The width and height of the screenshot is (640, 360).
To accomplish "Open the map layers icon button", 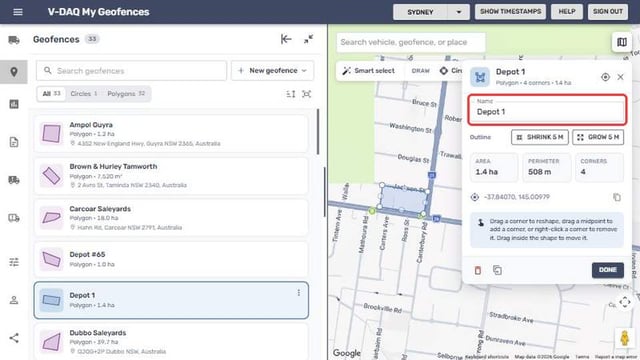I will 622,42.
